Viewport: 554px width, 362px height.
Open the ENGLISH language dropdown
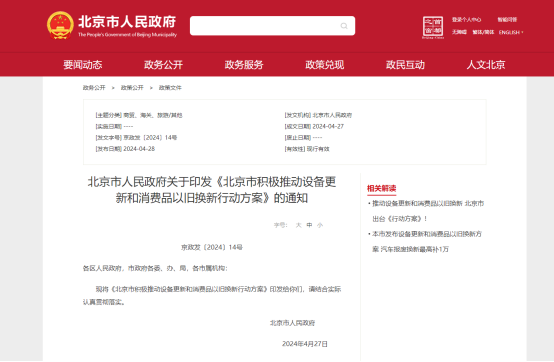pyautogui.click(x=511, y=32)
